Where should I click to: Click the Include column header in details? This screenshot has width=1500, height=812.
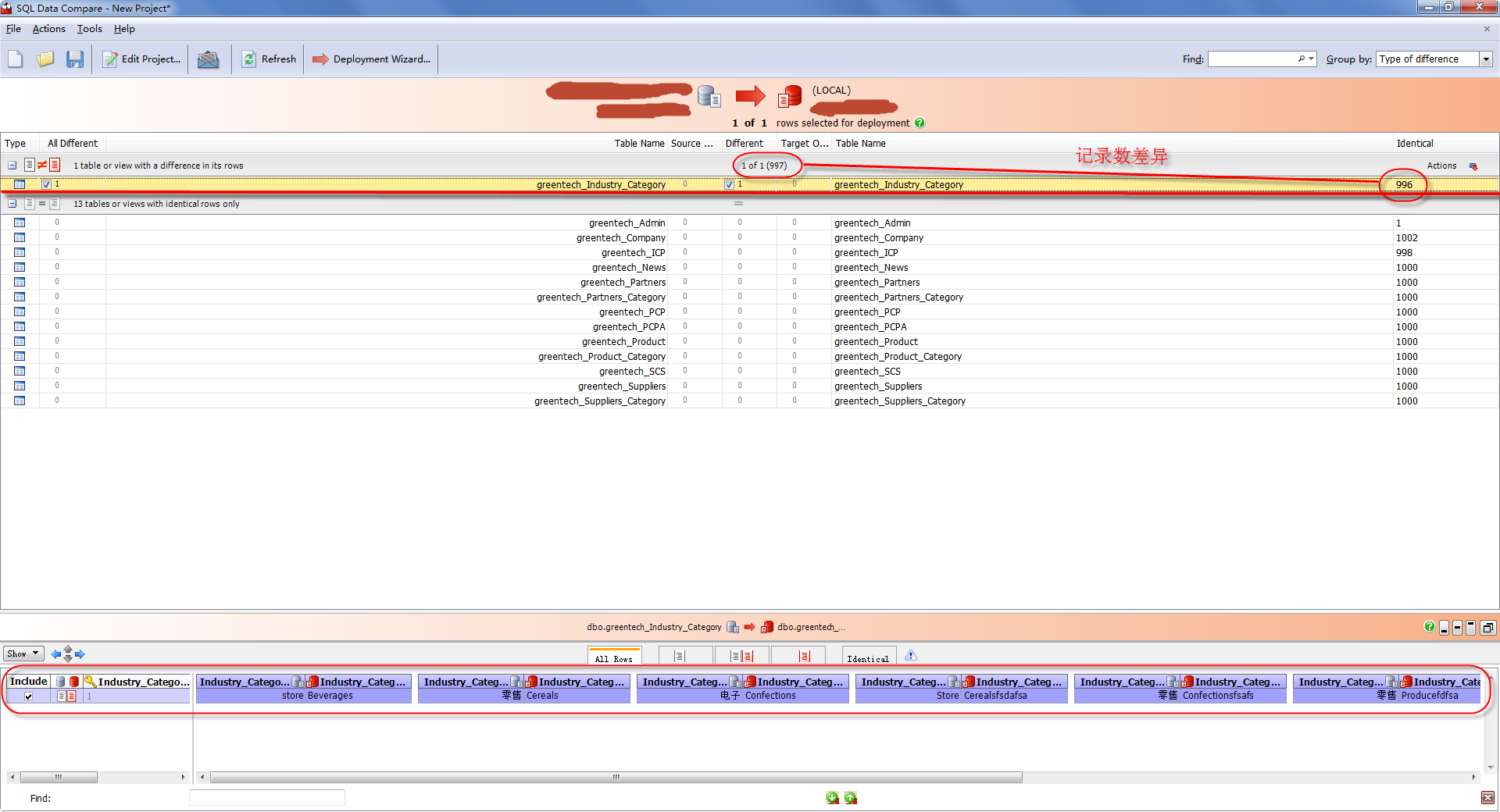pyautogui.click(x=29, y=682)
